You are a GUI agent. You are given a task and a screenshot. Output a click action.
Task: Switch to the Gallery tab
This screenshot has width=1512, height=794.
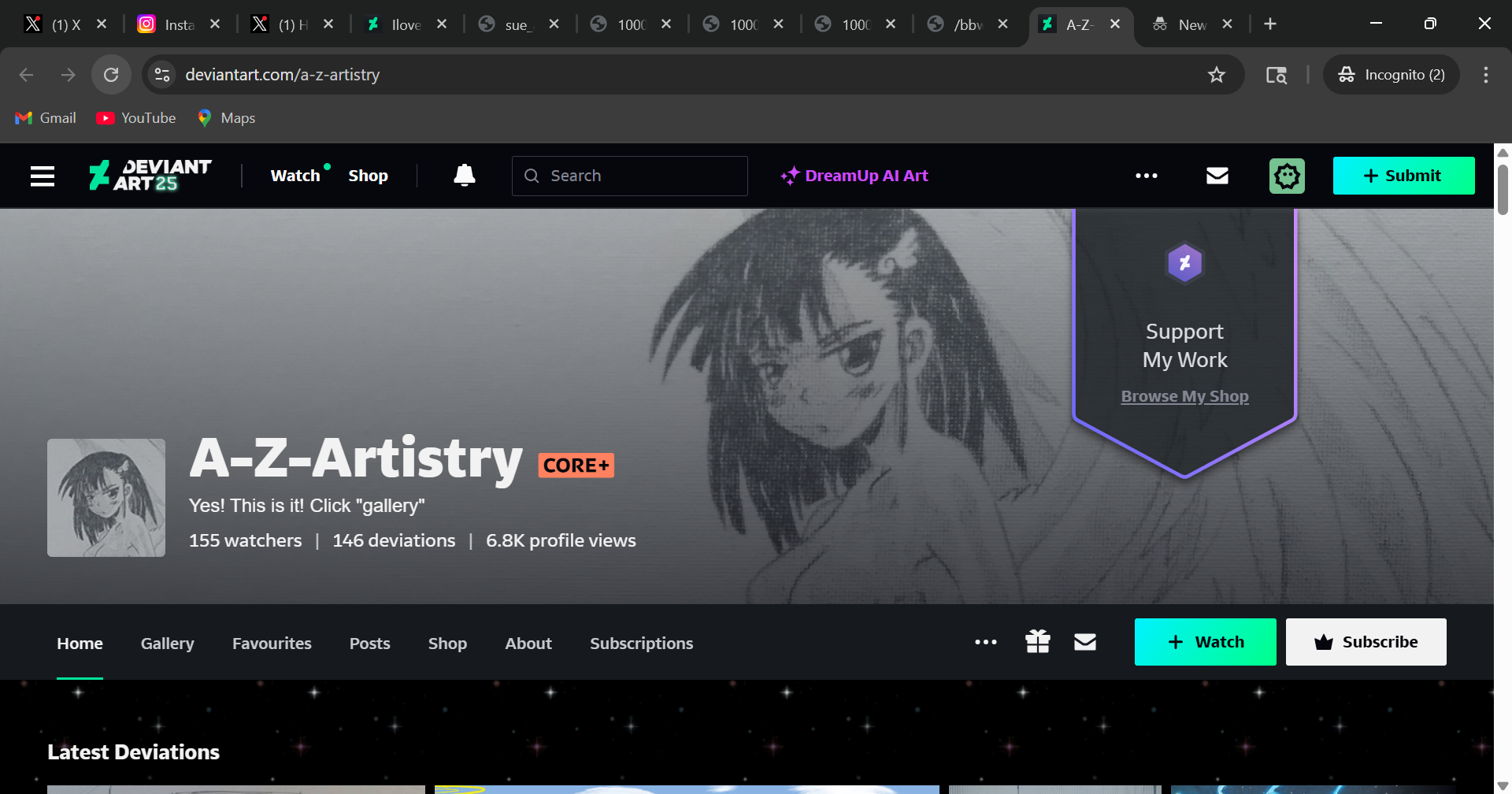[167, 644]
